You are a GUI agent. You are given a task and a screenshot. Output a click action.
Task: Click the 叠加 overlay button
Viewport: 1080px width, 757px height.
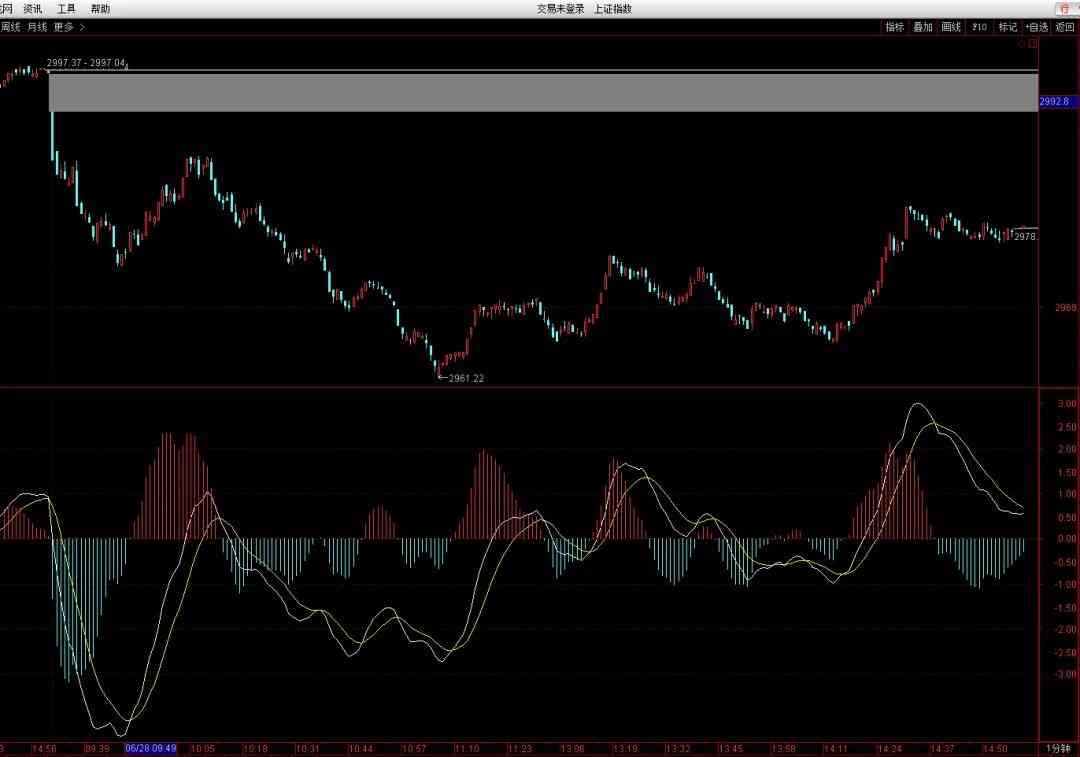pos(922,27)
